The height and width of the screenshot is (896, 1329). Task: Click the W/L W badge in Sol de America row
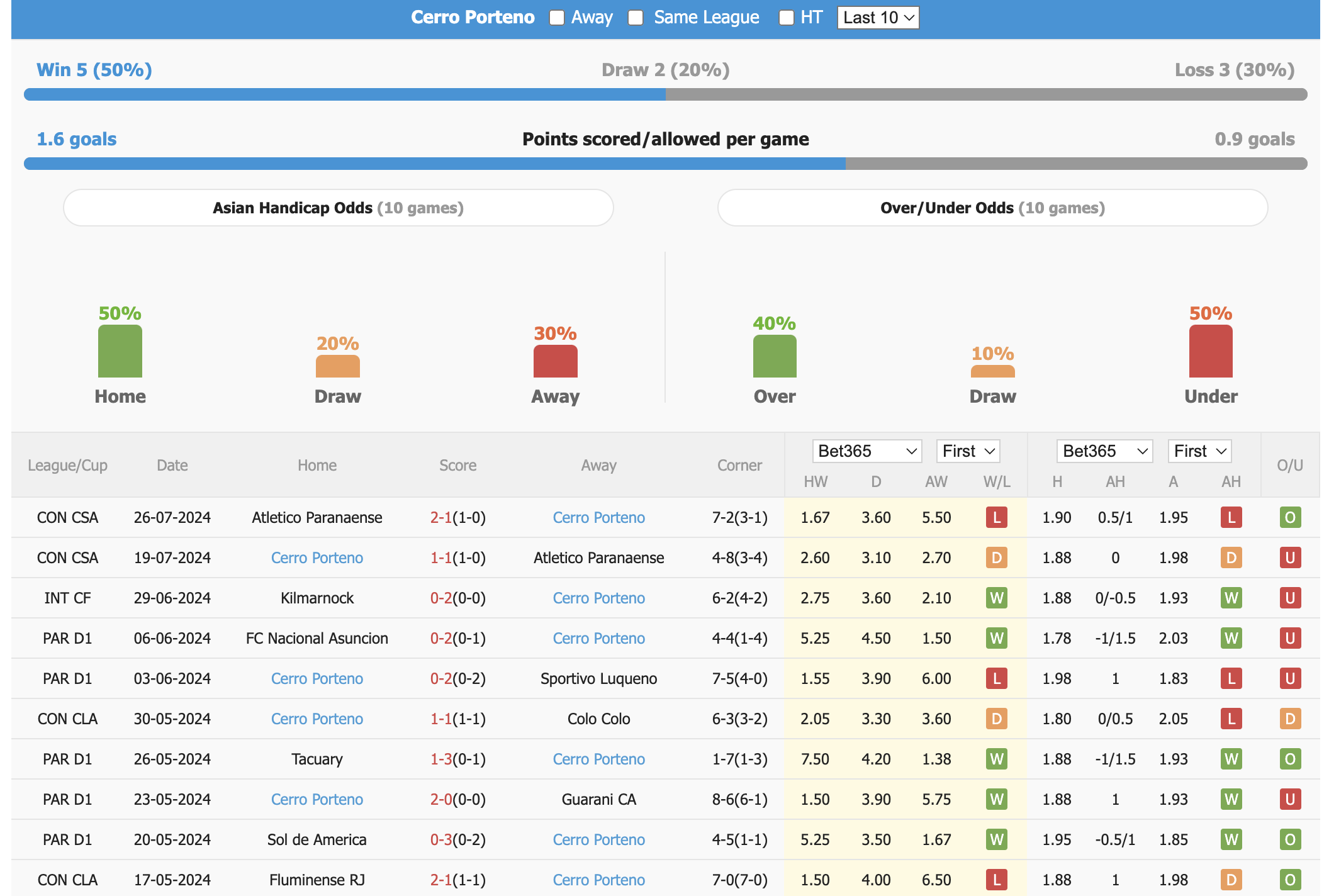(997, 839)
